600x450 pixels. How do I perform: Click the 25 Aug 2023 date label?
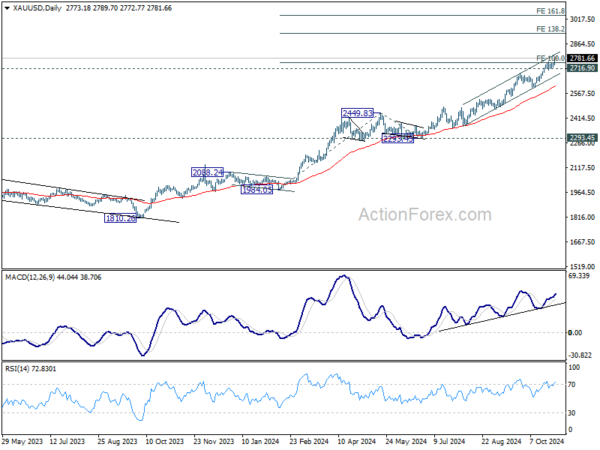(x=117, y=441)
